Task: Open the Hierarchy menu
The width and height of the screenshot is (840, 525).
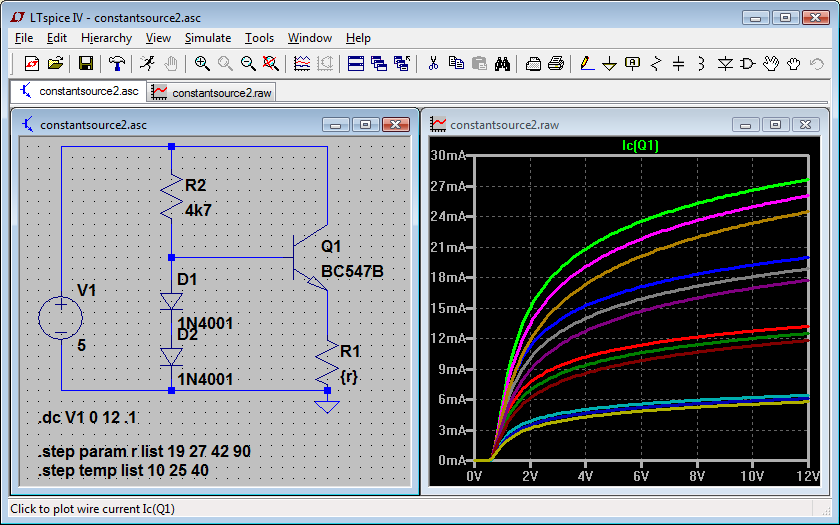Action: (x=107, y=38)
